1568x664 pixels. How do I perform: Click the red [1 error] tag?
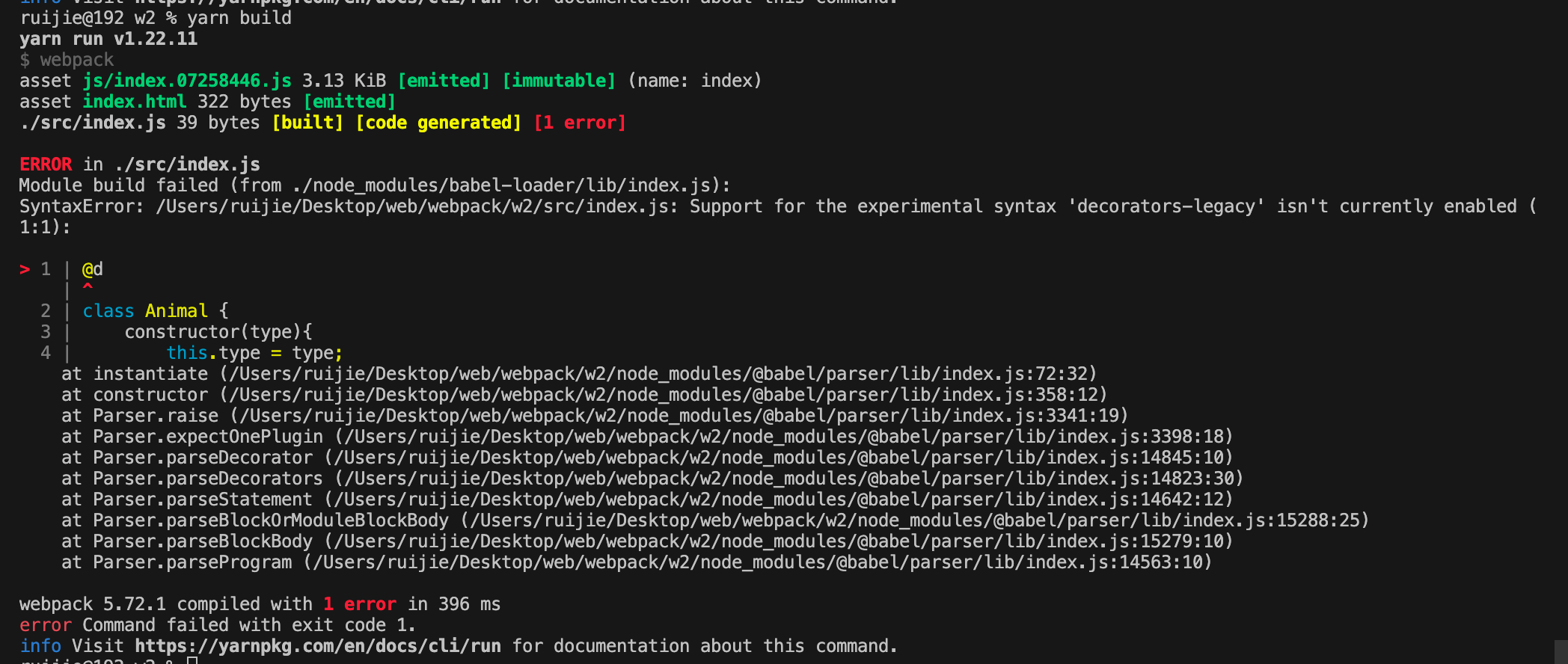pos(580,123)
